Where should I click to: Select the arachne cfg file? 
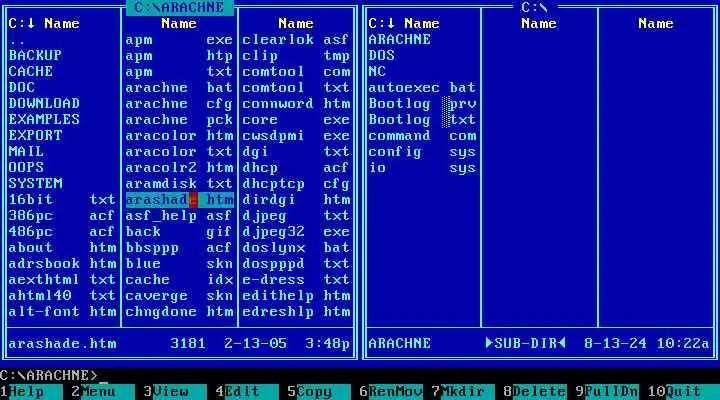180,104
